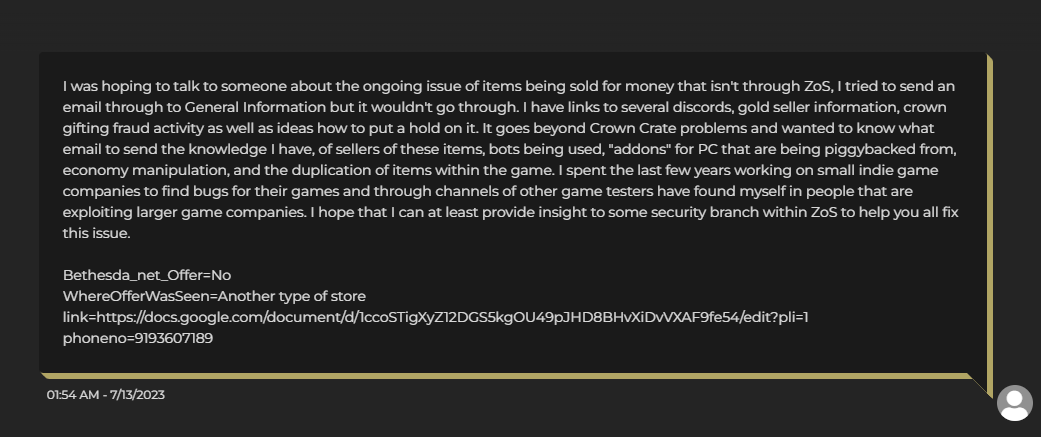Viewport: 1041px width, 437px height.
Task: Click the user avatar icon
Action: [1014, 403]
